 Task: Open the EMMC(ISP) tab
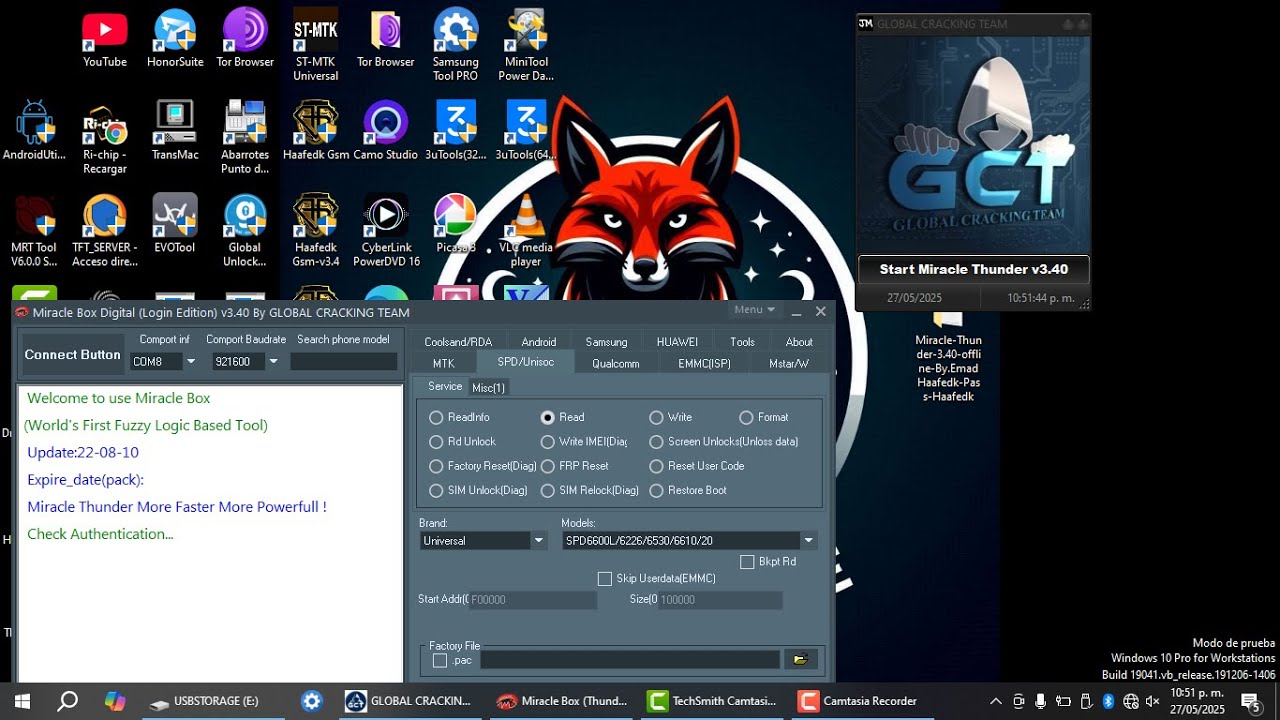tap(704, 363)
